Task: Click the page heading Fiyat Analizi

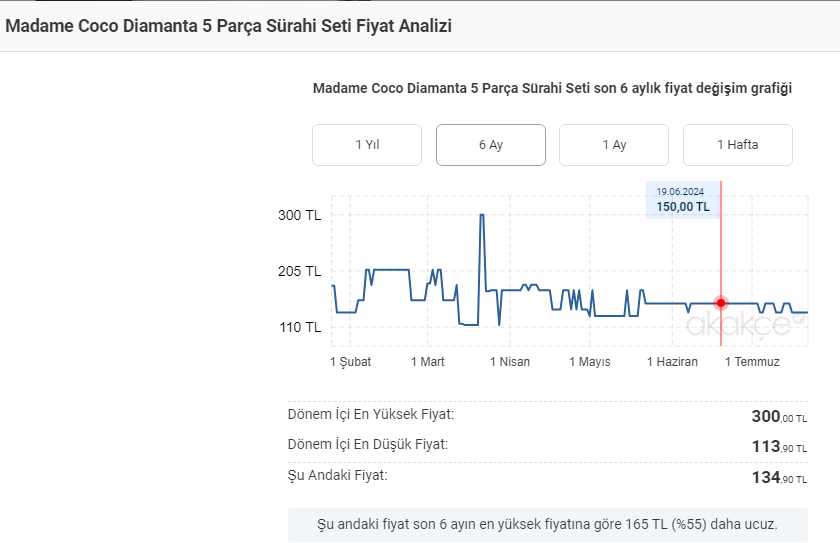Action: click(229, 26)
